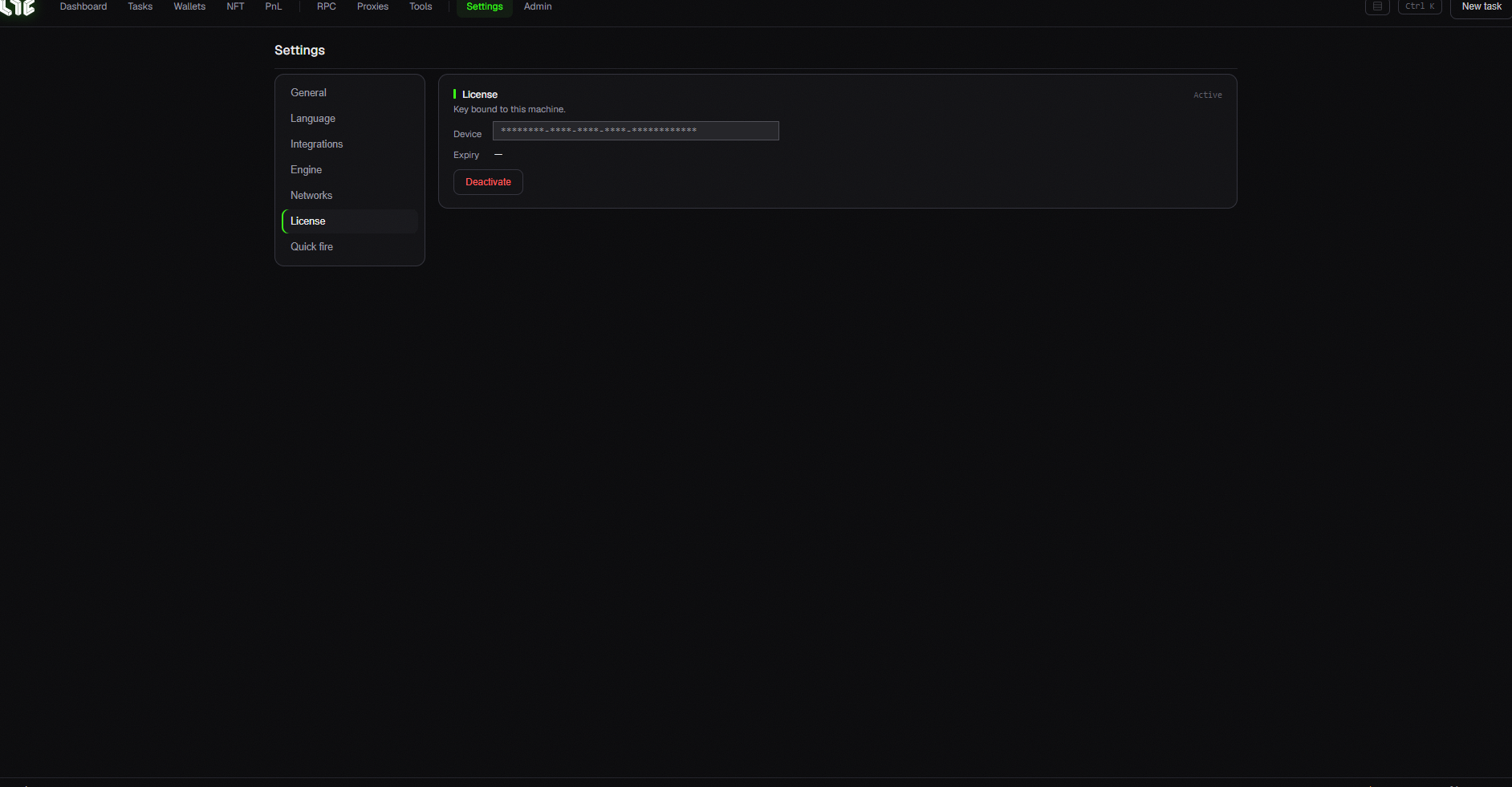
Task: Click the Active license status label
Action: [x=1207, y=95]
